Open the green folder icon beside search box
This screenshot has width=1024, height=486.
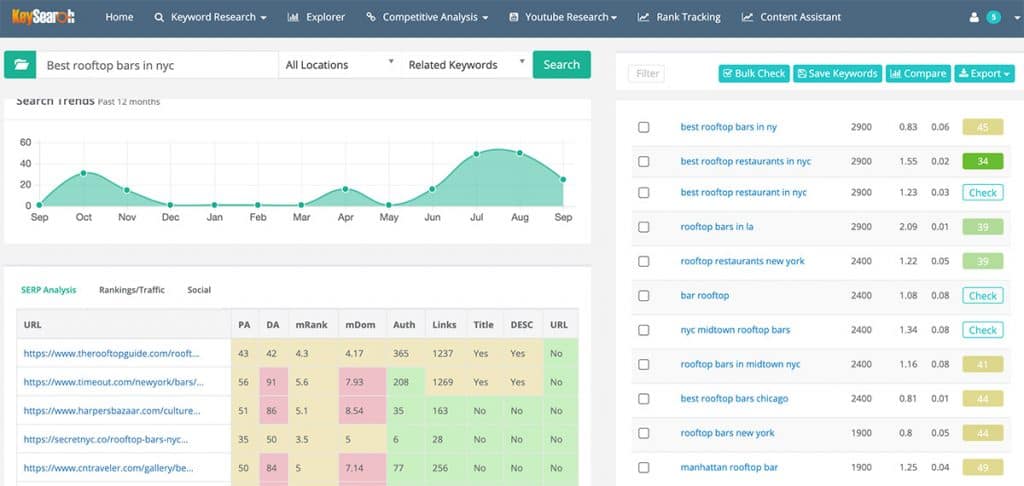[x=20, y=65]
